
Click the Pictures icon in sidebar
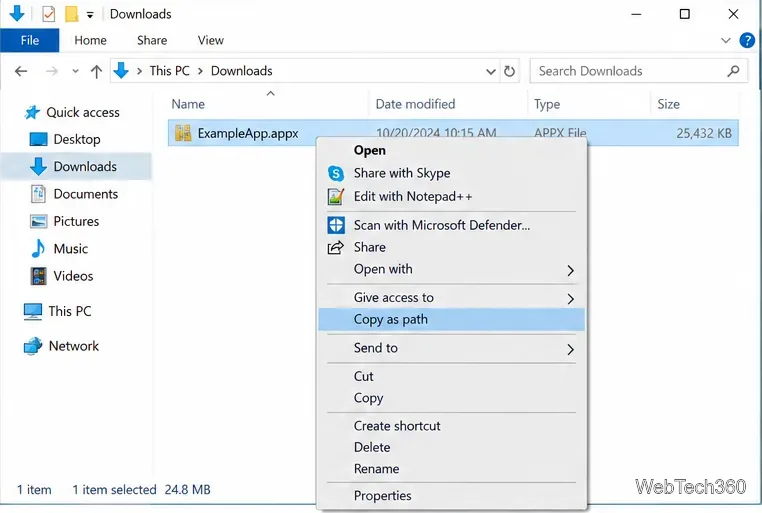pyautogui.click(x=38, y=222)
